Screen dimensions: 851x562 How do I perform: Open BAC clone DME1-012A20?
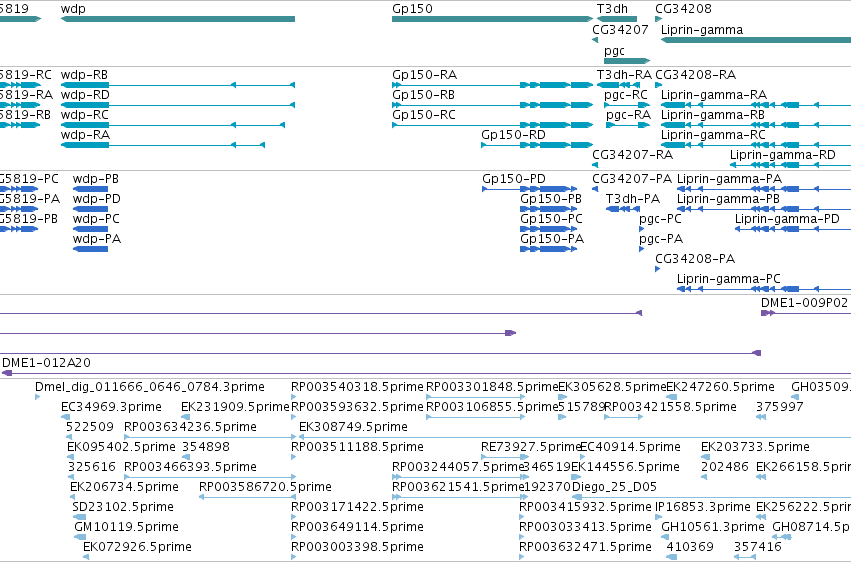[x=46, y=363]
